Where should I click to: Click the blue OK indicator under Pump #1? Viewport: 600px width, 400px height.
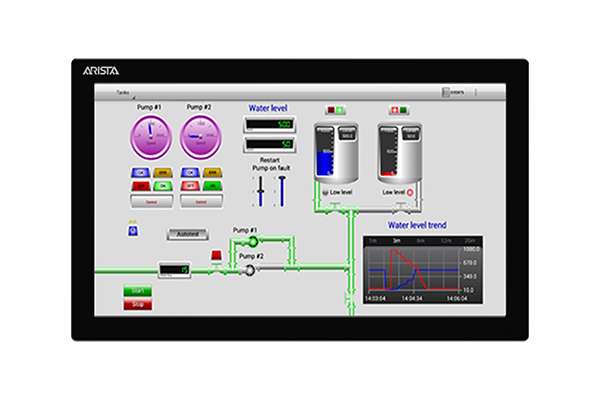(139, 173)
